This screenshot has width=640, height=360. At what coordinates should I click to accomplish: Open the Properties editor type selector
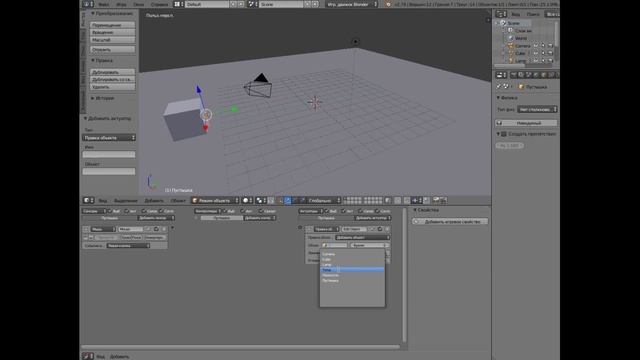point(501,75)
